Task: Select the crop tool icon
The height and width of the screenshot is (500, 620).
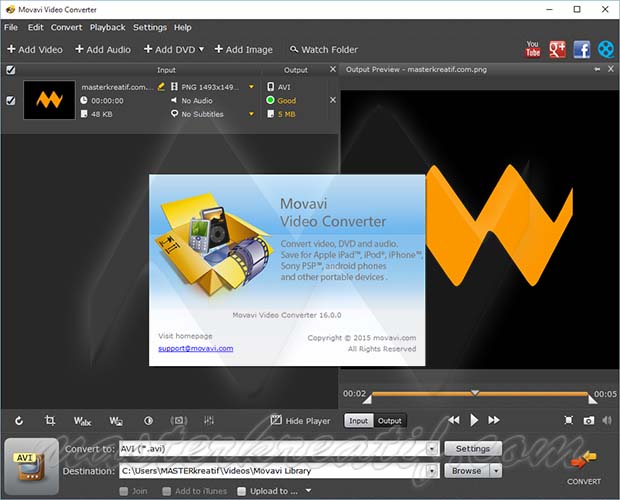Action: tap(50, 420)
